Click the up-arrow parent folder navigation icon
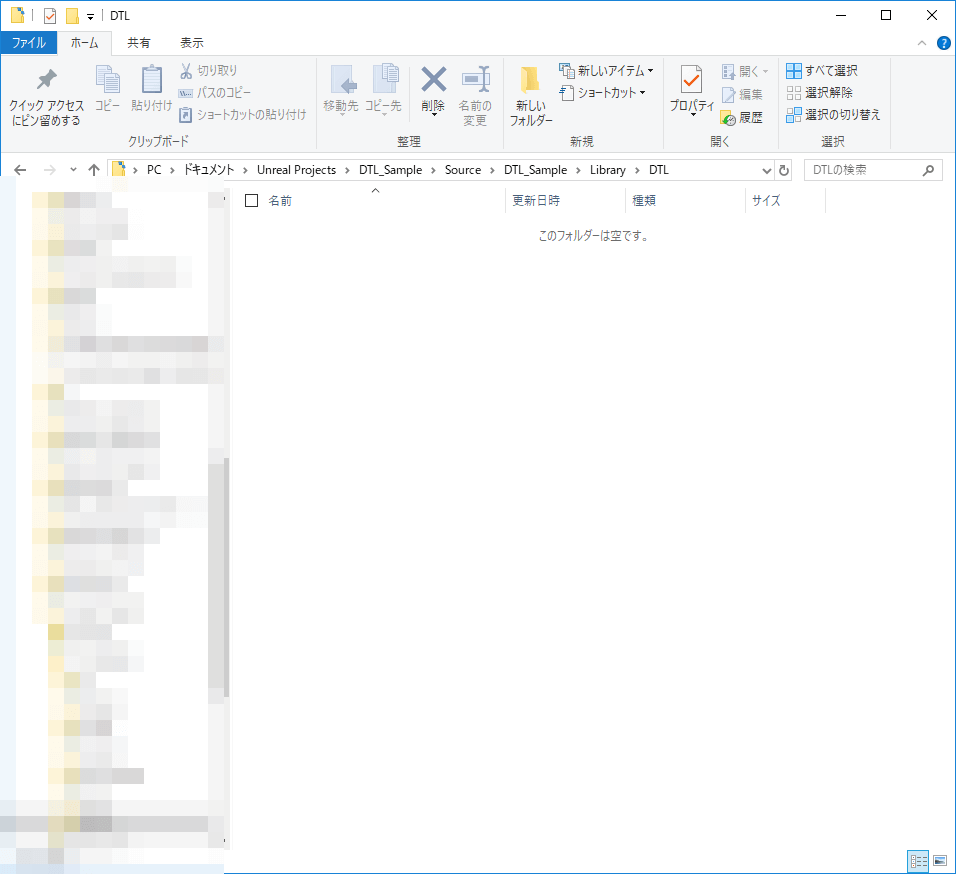The image size is (956, 874). click(94, 170)
